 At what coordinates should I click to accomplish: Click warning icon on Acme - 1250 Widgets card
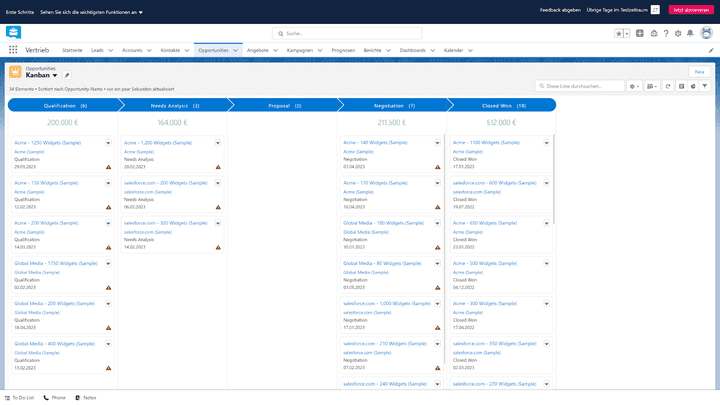tap(108, 167)
